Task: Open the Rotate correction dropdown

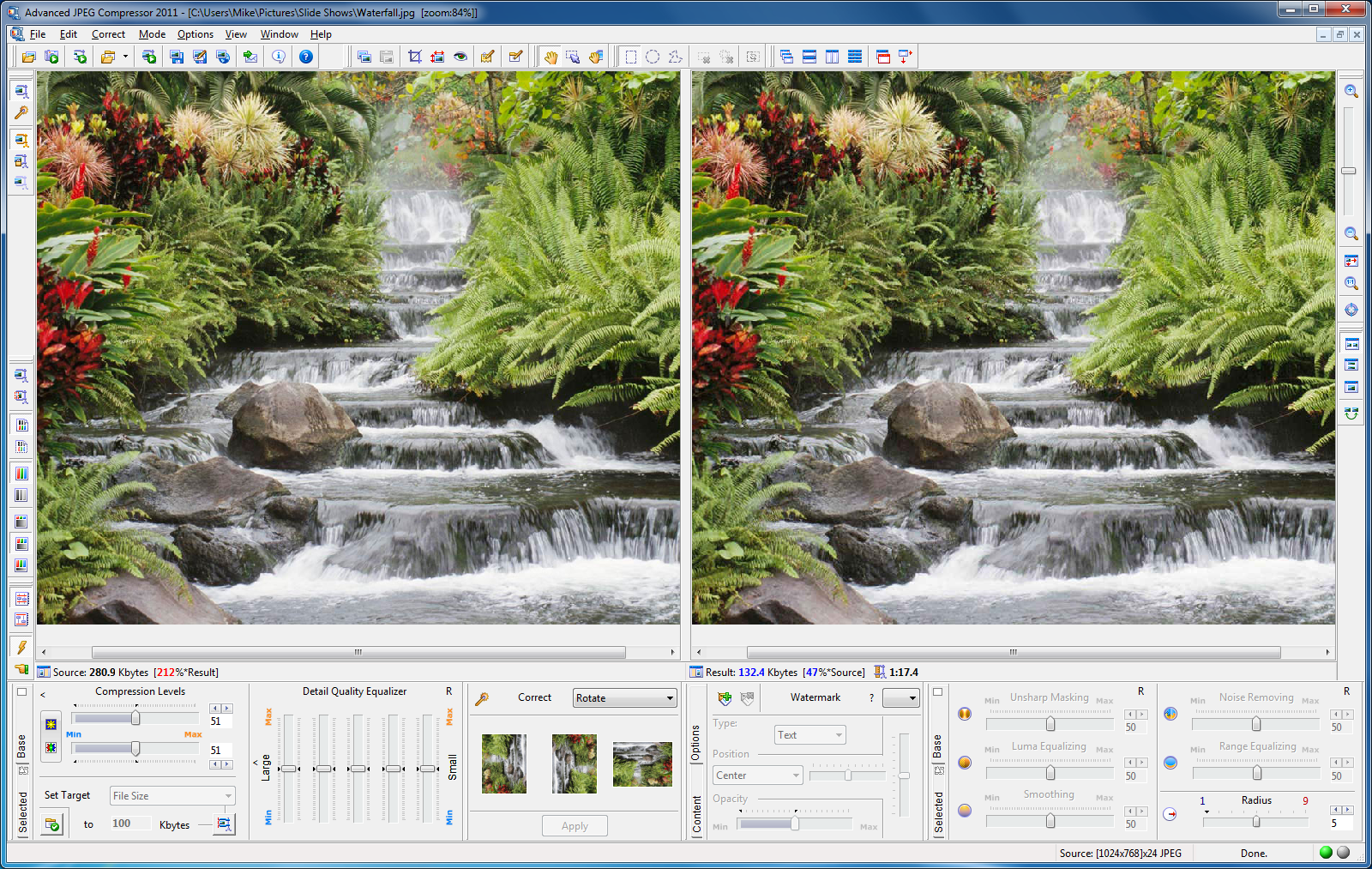Action: (624, 697)
